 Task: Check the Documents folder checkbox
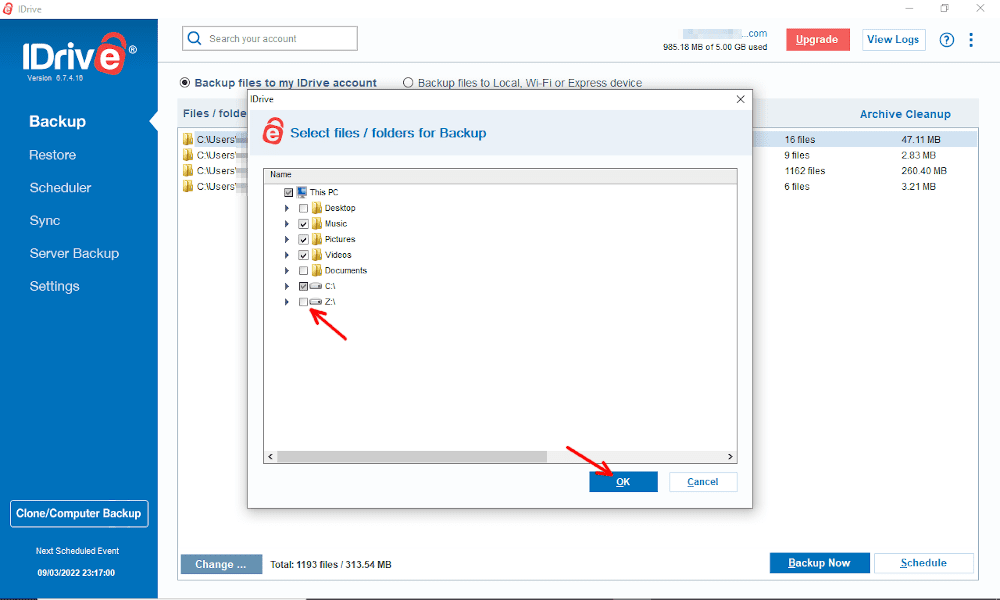tap(304, 271)
